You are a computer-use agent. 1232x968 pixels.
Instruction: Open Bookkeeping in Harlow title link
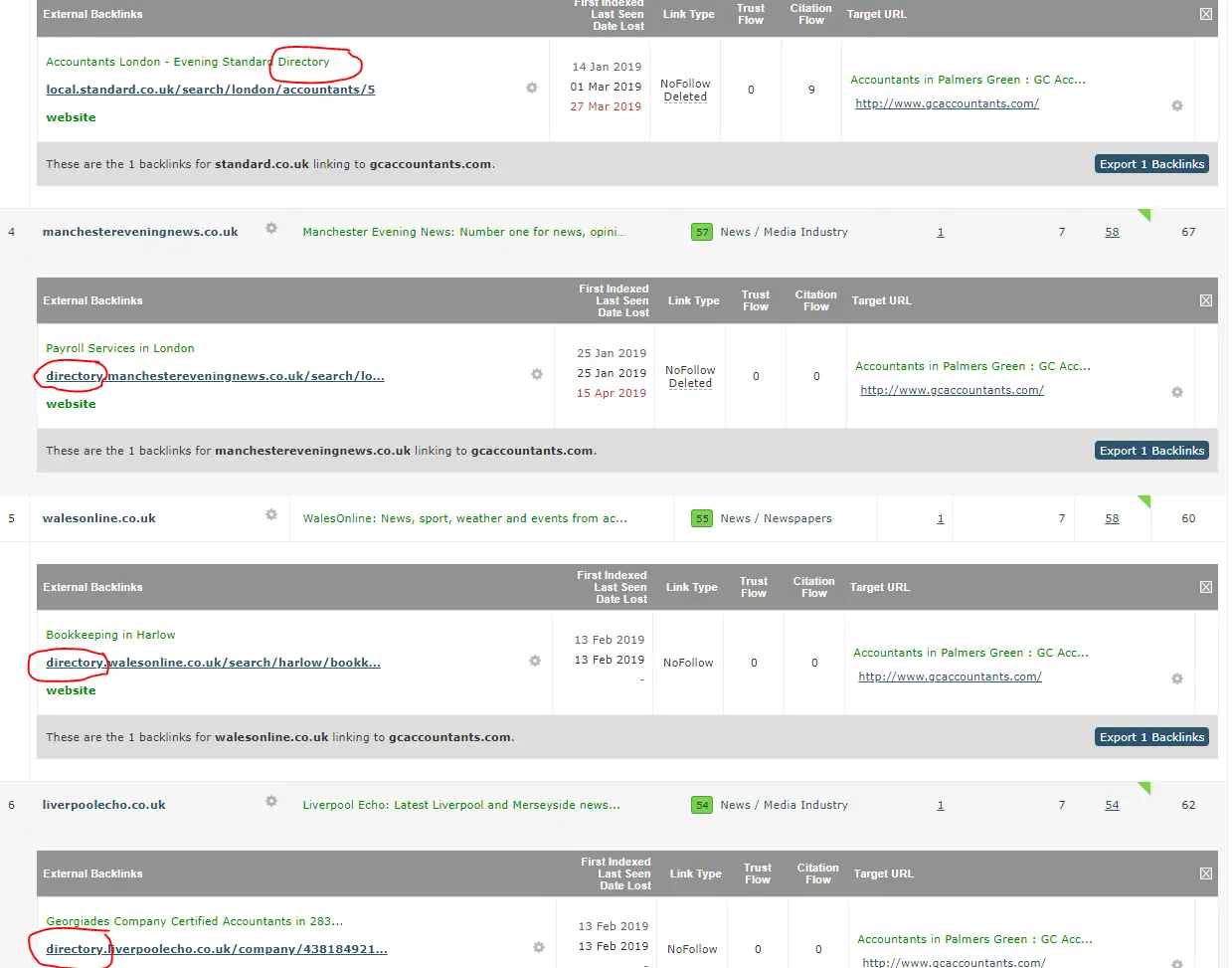click(110, 635)
